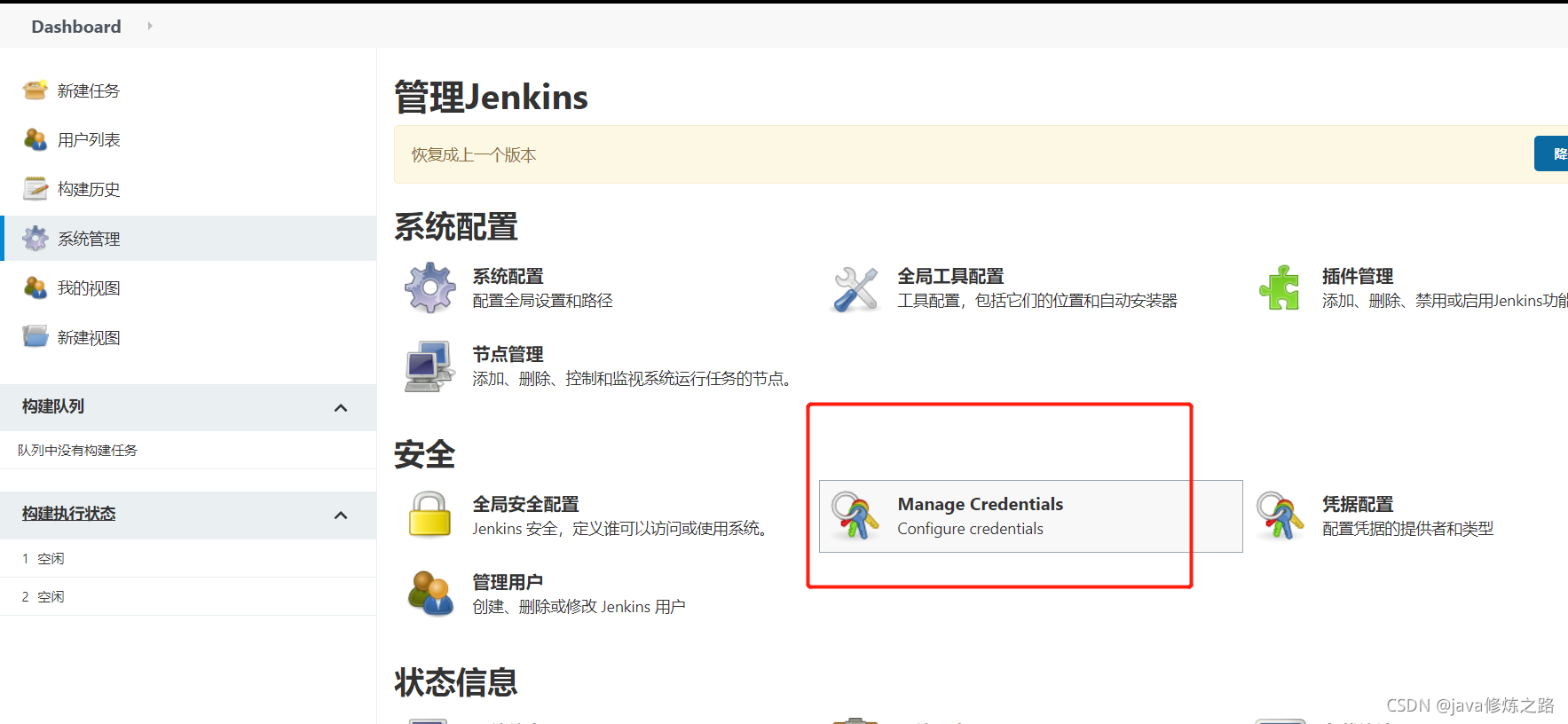1568x724 pixels.
Task: Click the 状态信息 section heading
Action: [456, 682]
